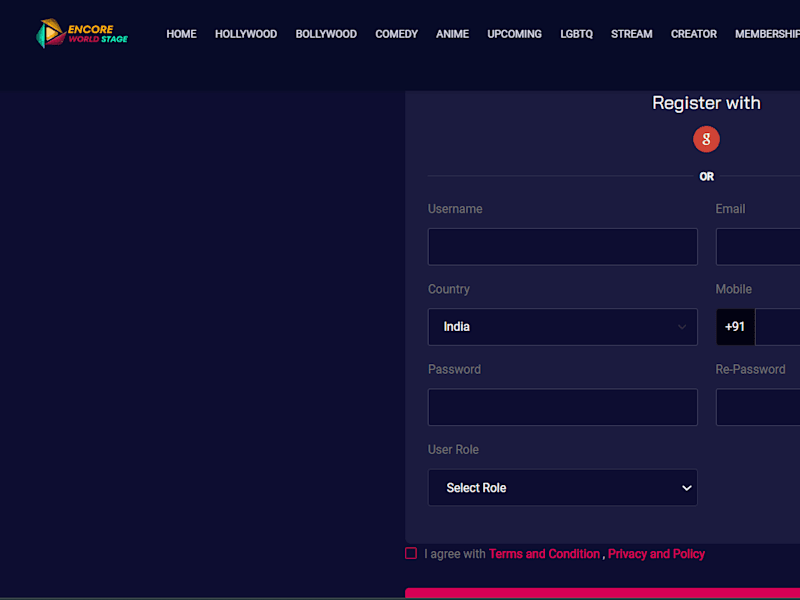
Task: Click the Encore World Stage logo
Action: (x=82, y=34)
